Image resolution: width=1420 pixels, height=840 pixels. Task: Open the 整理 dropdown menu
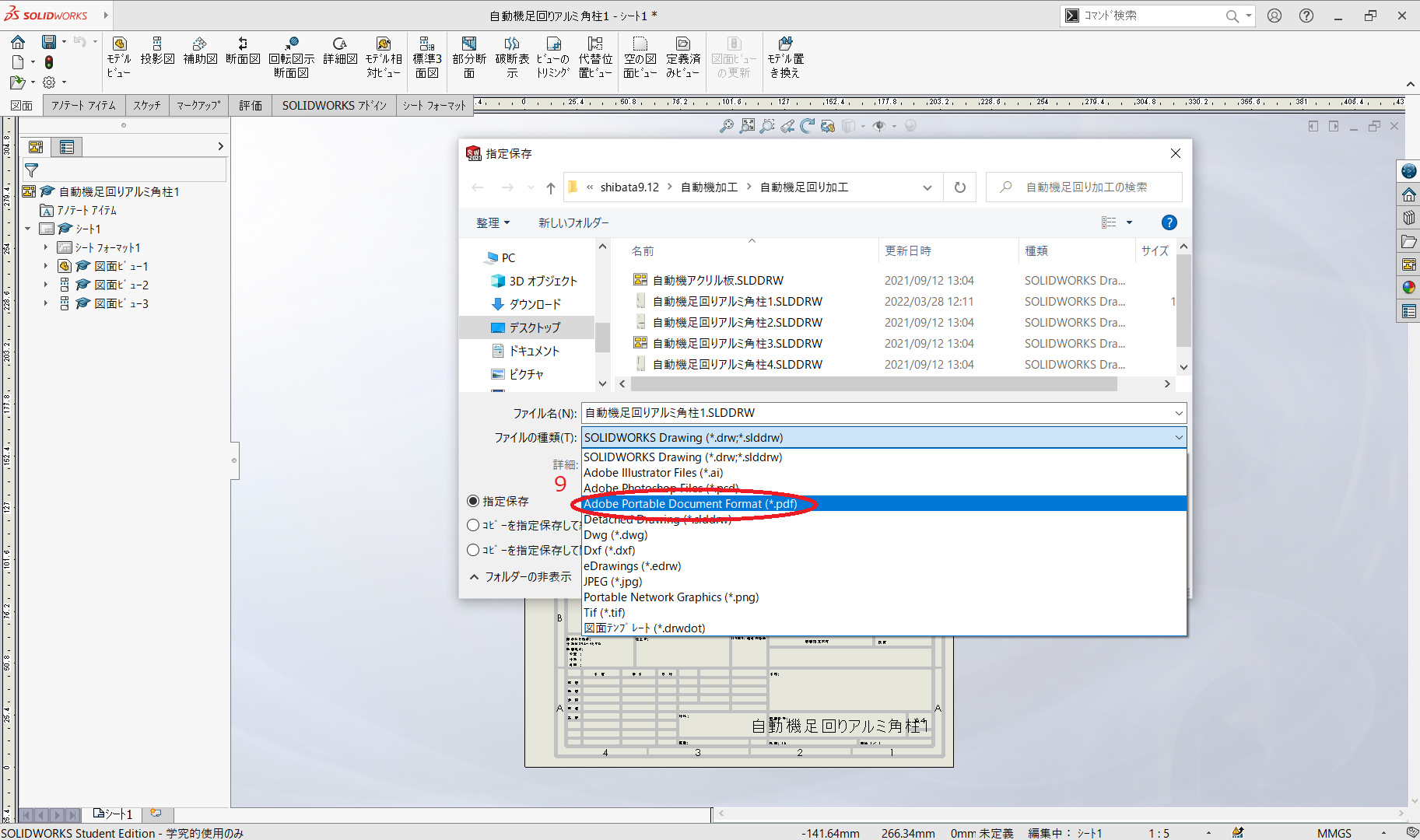click(x=493, y=222)
